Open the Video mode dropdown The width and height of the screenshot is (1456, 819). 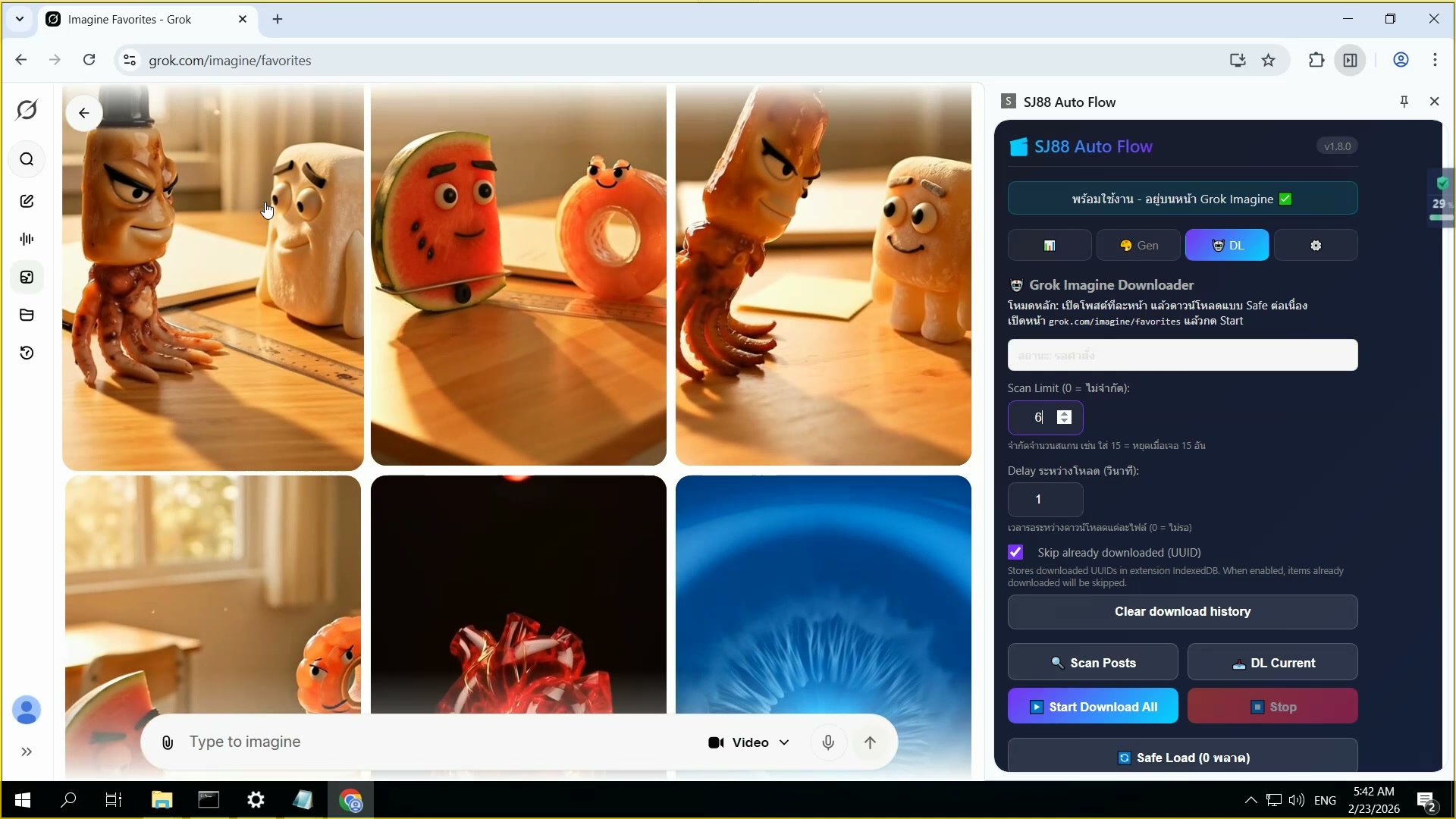tap(748, 742)
